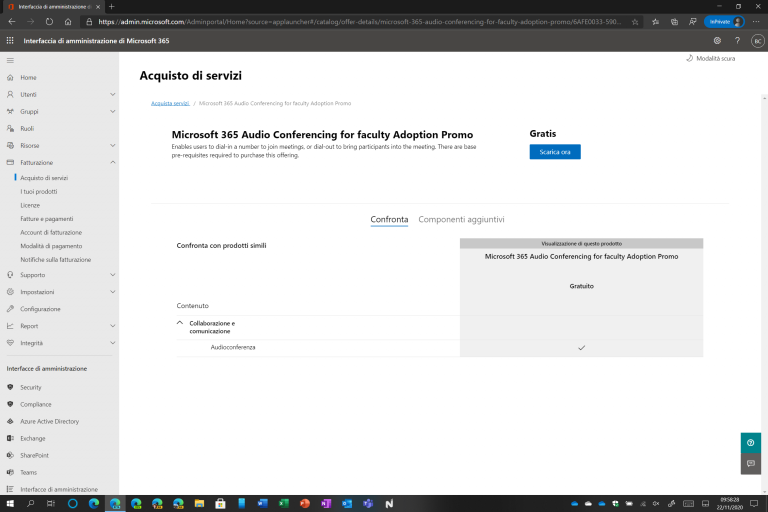
Task: Click the Gratuito price text
Action: (x=581, y=286)
